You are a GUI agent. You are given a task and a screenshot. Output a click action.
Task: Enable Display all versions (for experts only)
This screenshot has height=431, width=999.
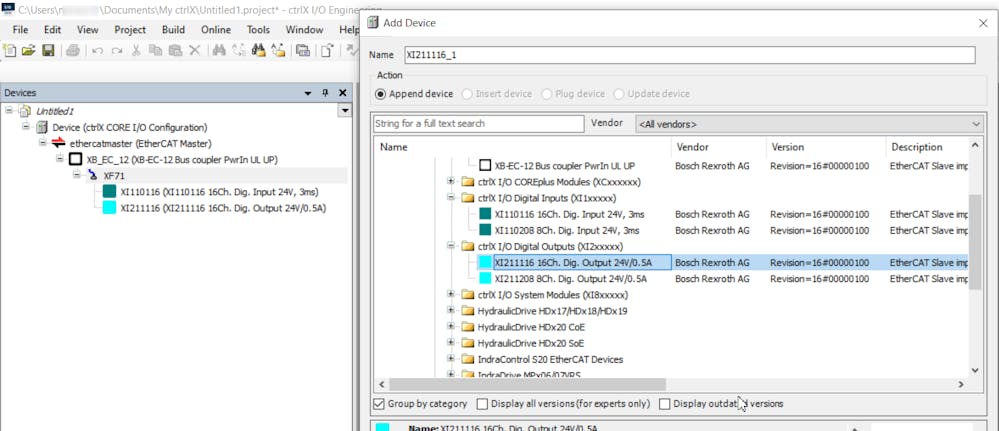(x=483, y=404)
